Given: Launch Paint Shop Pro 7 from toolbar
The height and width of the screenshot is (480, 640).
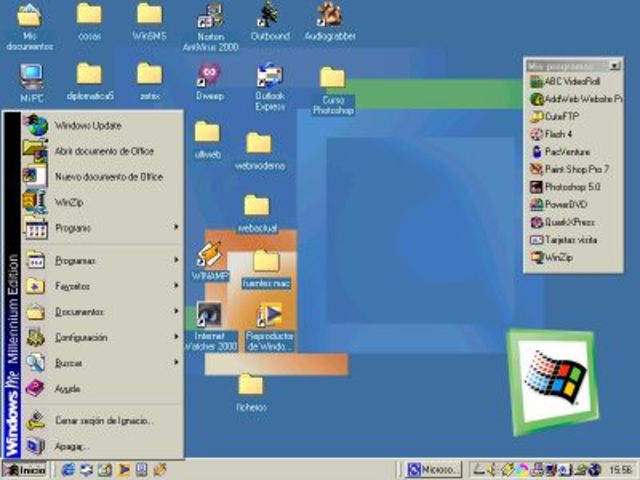Looking at the screenshot, I should pyautogui.click(x=569, y=169).
